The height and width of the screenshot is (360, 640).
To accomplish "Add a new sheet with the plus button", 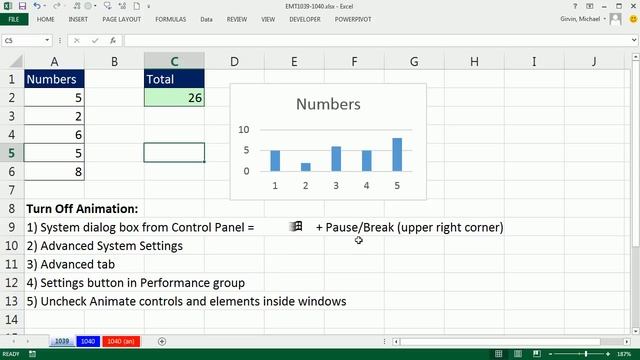I will point(162,341).
